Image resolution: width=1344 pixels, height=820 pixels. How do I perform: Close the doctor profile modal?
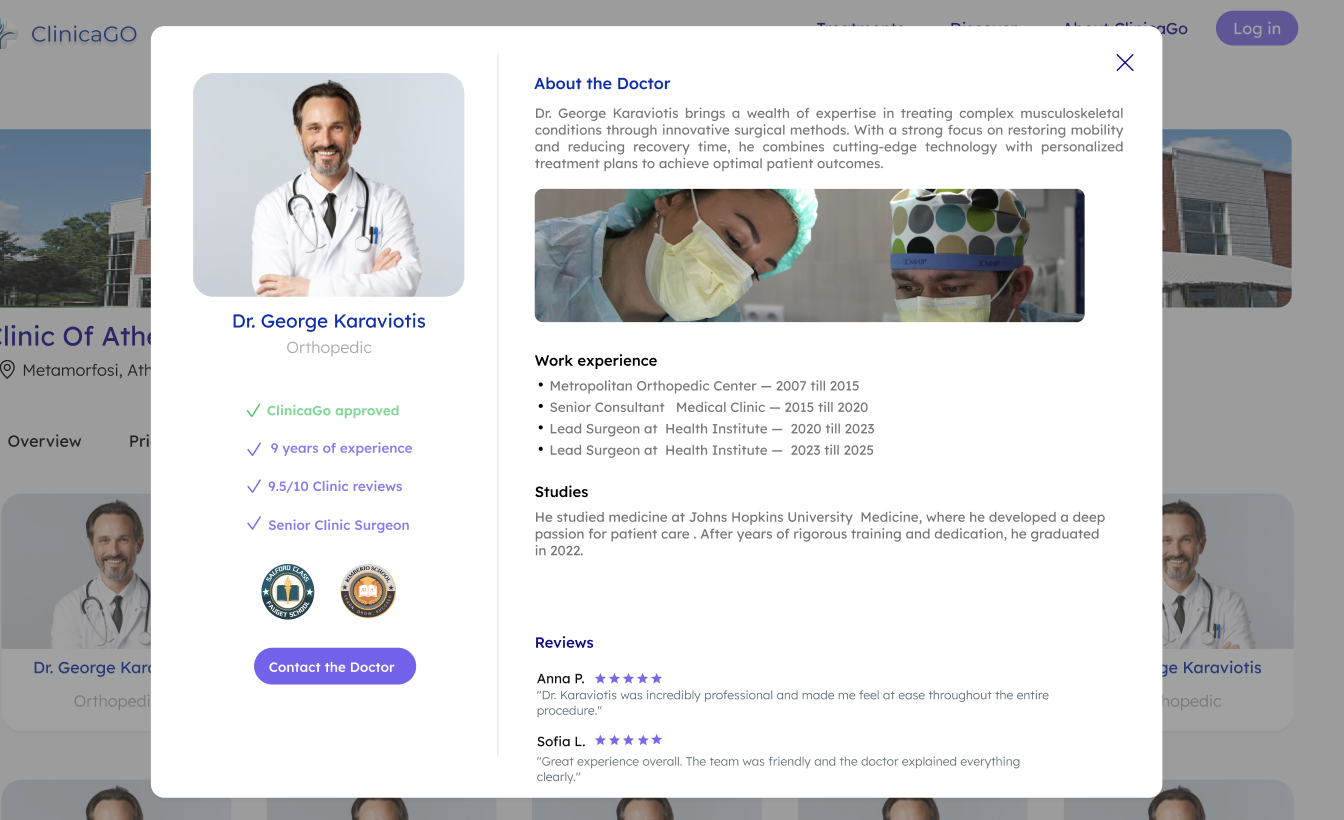point(1125,62)
